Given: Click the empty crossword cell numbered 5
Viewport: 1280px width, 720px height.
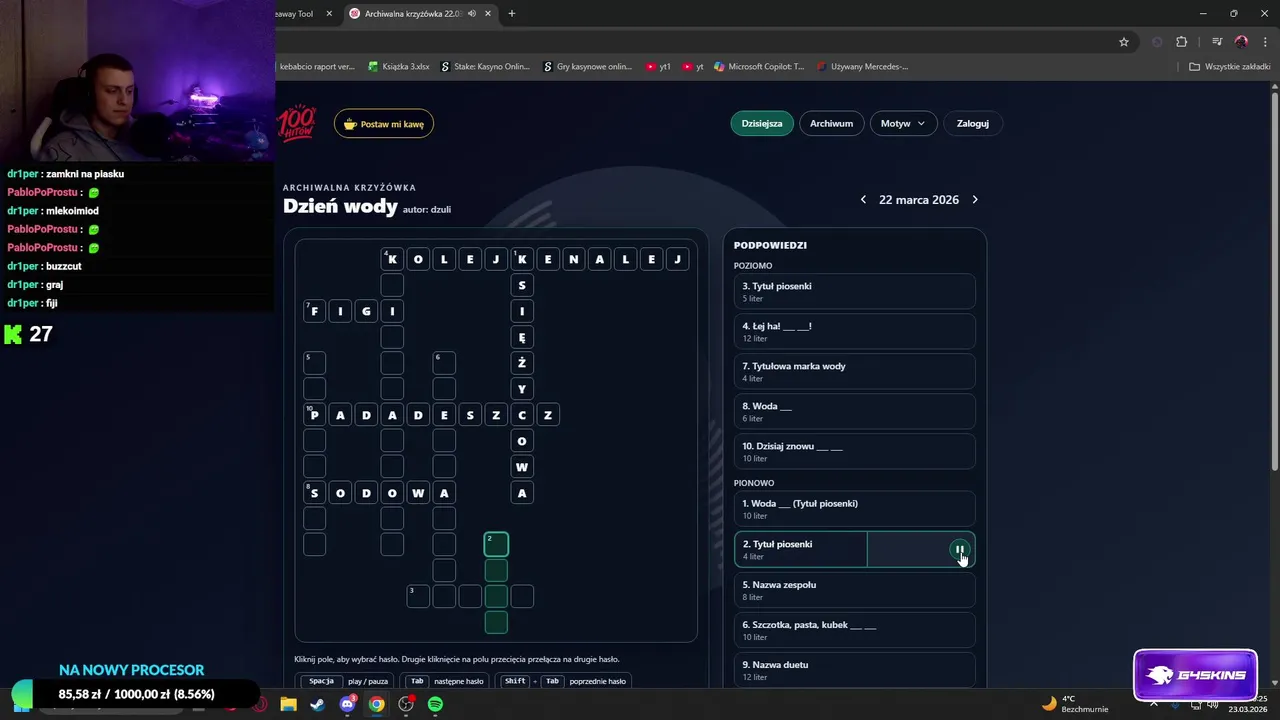Looking at the screenshot, I should [314, 362].
